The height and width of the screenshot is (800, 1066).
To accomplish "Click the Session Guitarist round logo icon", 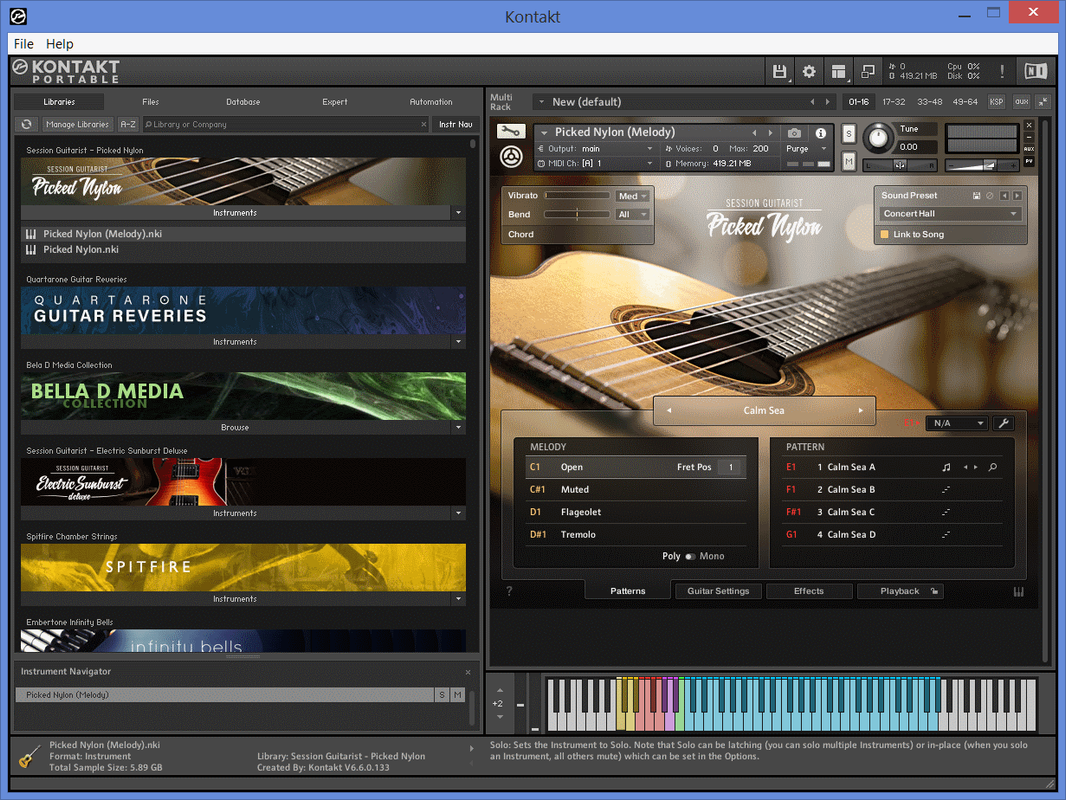I will coord(511,157).
